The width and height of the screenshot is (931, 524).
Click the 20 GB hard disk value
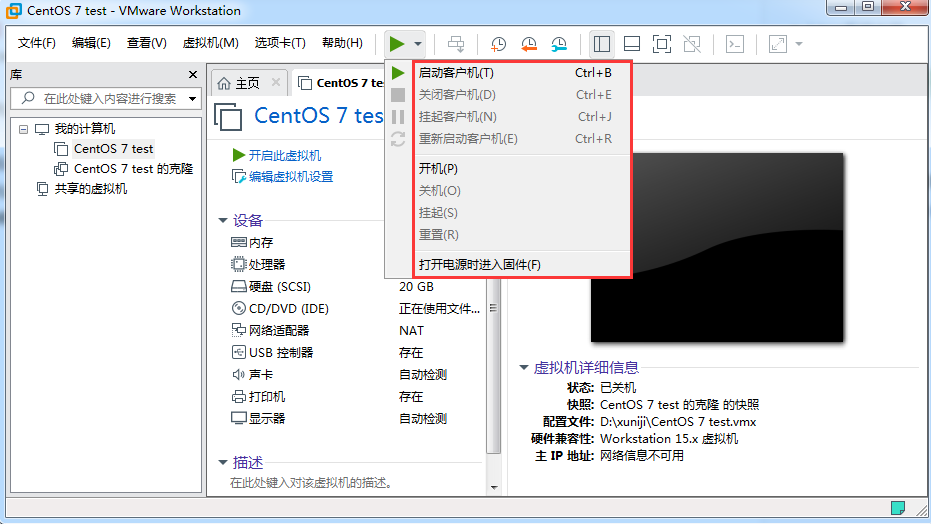pyautogui.click(x=416, y=287)
